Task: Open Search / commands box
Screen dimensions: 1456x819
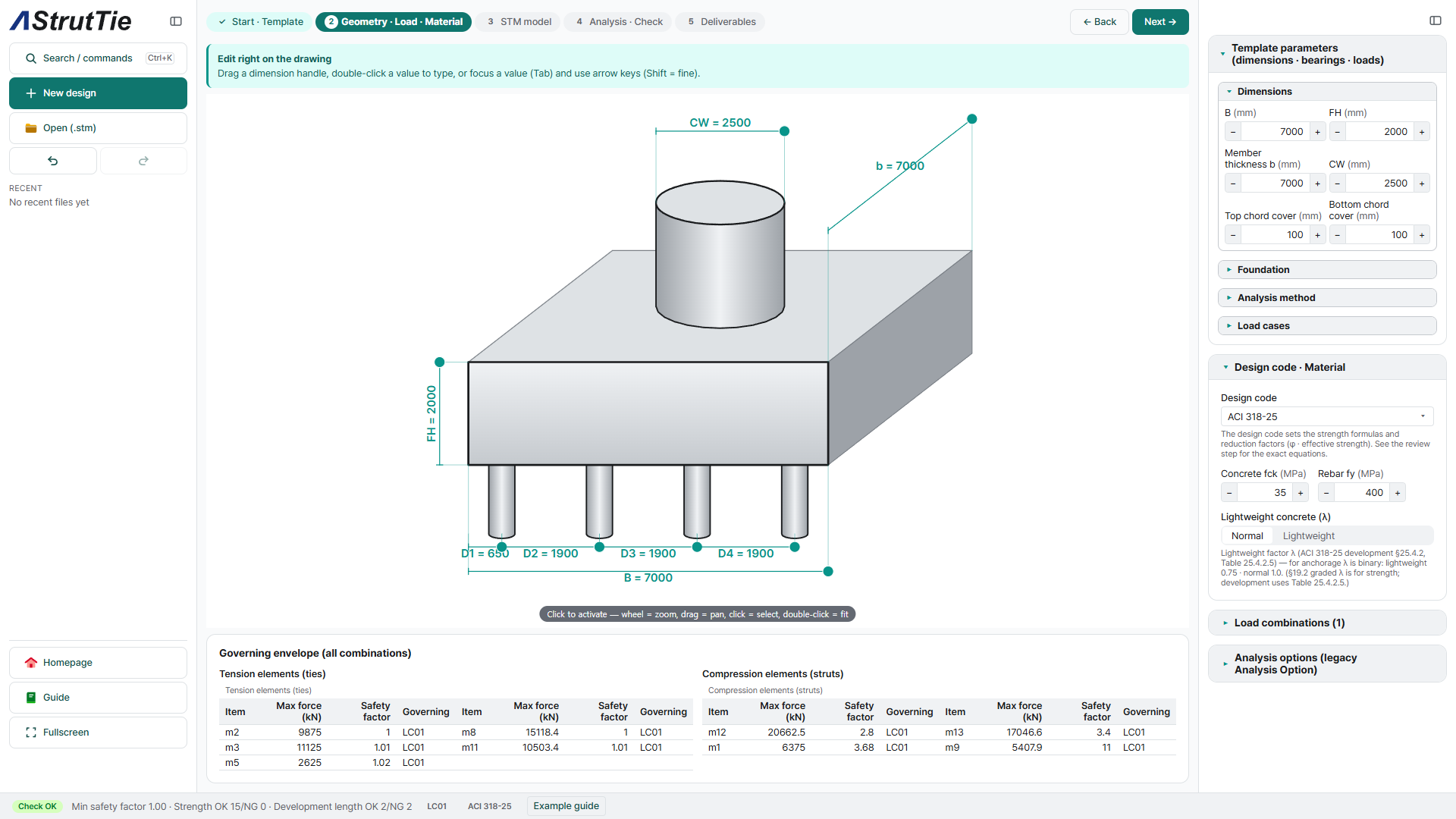Action: (98, 58)
